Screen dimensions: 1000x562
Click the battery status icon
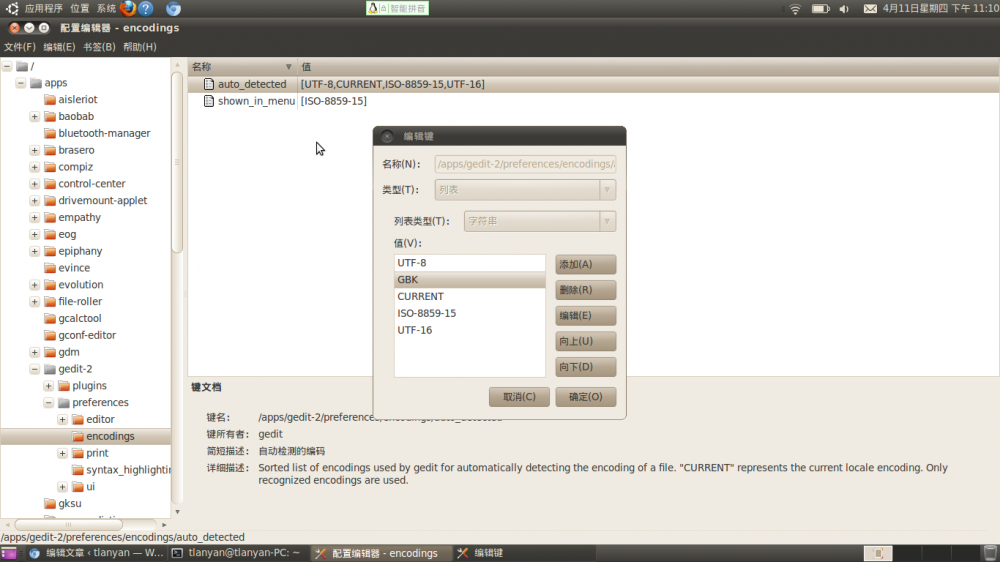pyautogui.click(x=820, y=9)
